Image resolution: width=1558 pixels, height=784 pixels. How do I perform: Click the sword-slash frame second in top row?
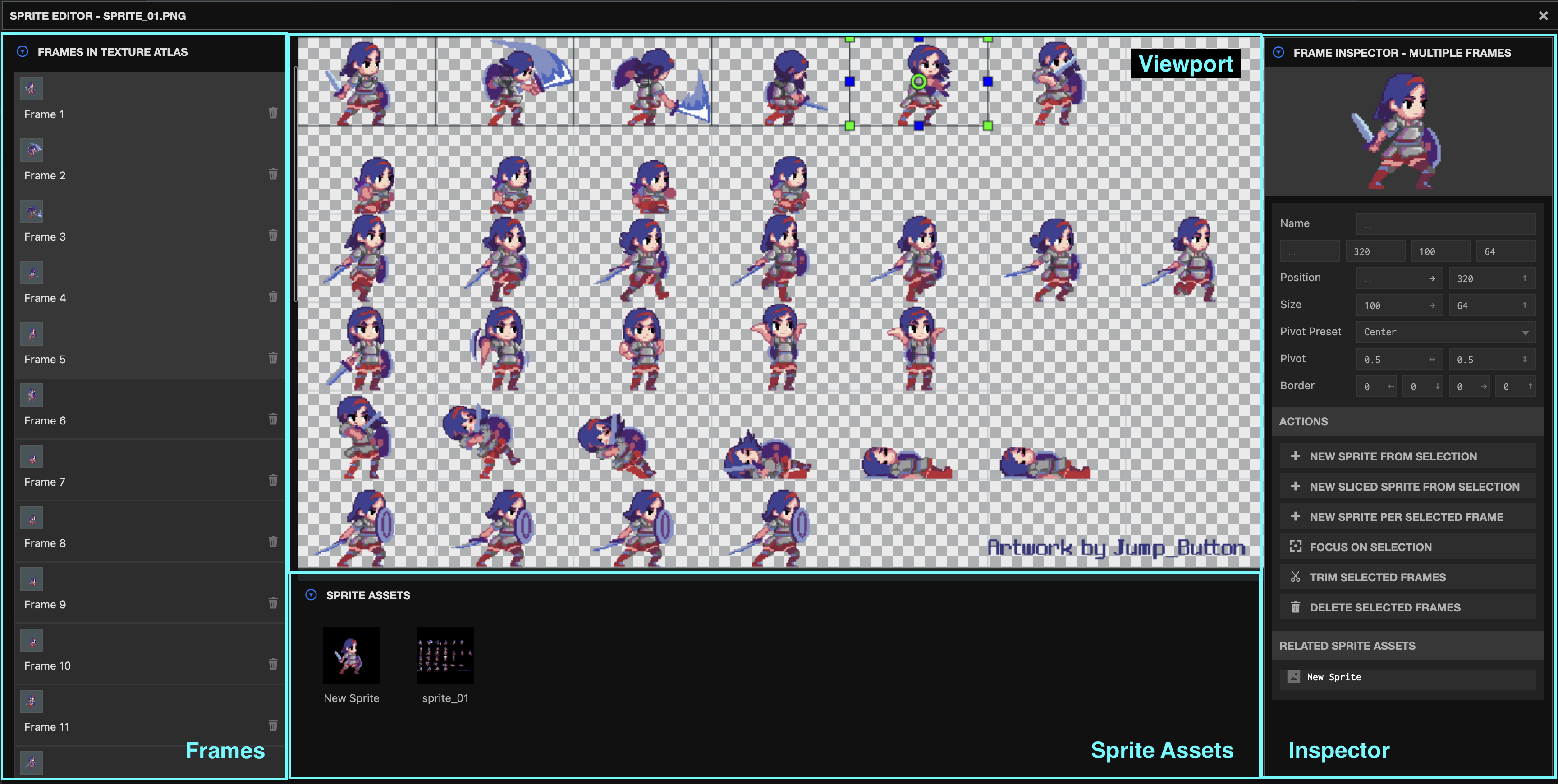[505, 82]
